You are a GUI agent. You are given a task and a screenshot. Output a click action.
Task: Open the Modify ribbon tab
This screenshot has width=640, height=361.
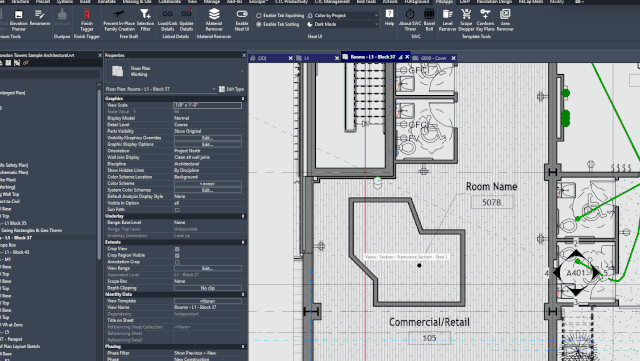coord(557,2)
